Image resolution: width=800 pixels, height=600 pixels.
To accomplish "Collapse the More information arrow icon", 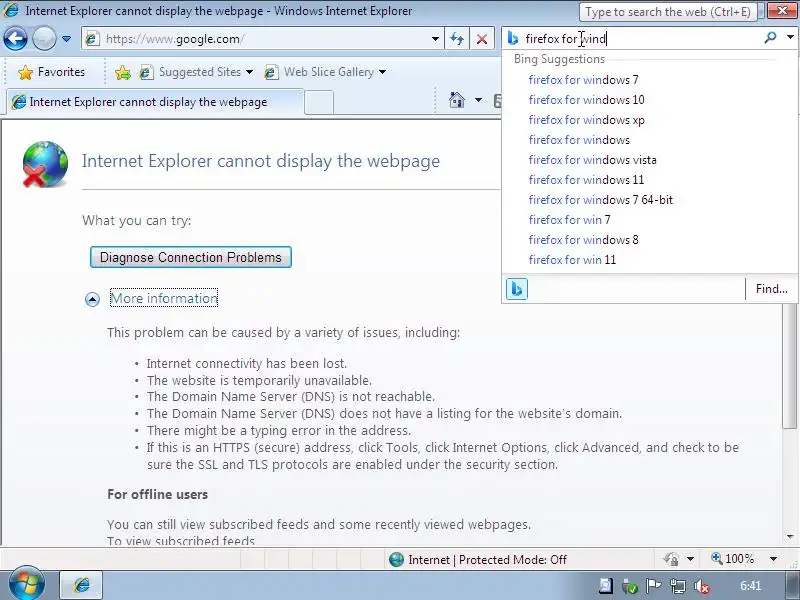I will click(92, 299).
